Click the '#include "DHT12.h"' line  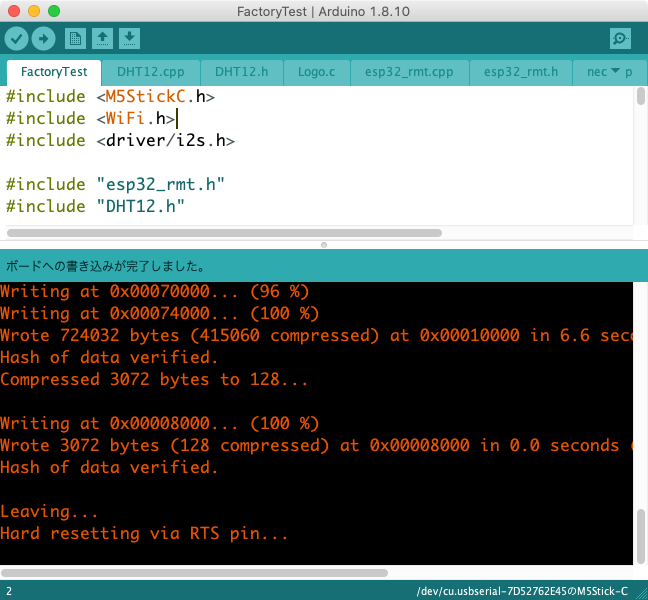(x=95, y=206)
